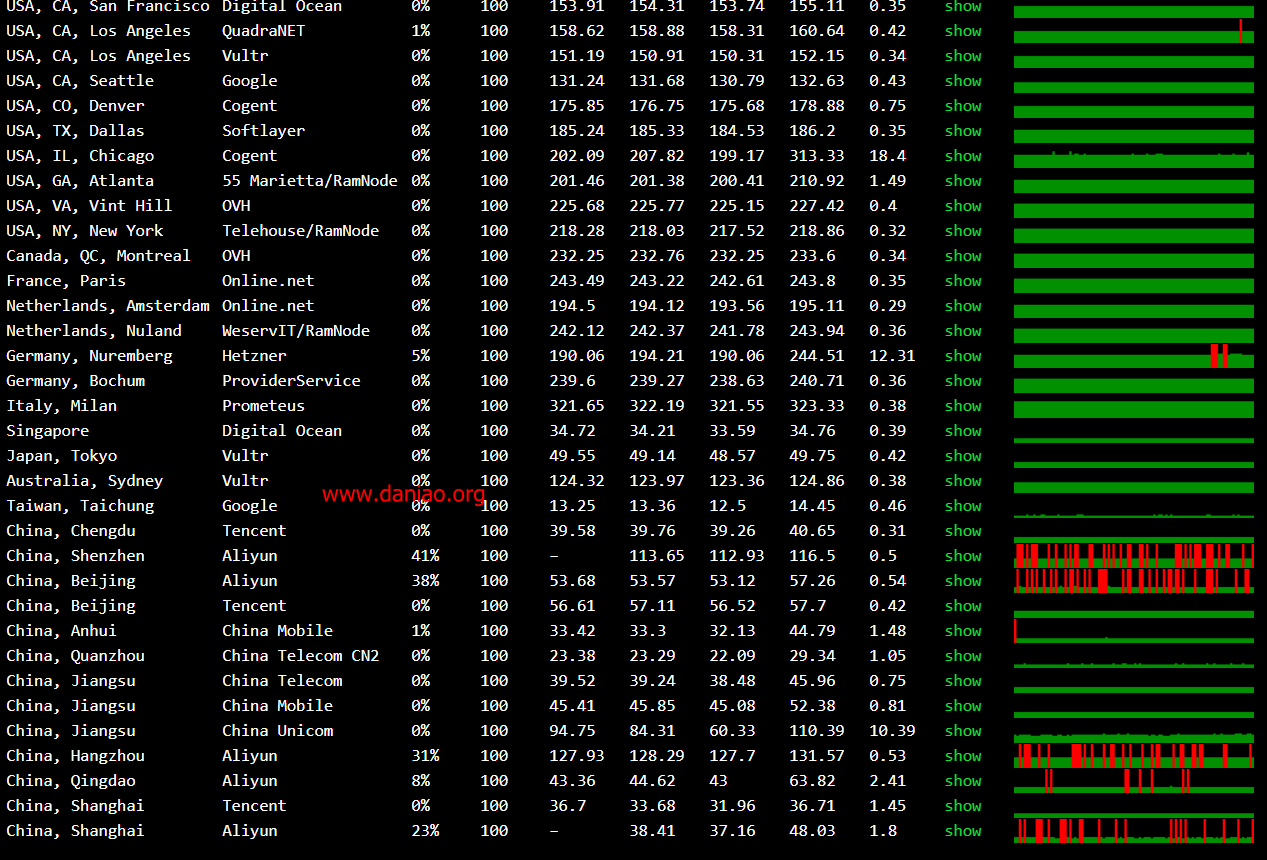Select the 13.25 last value for Taichung
Viewport: 1267px width, 860px height.
(572, 506)
